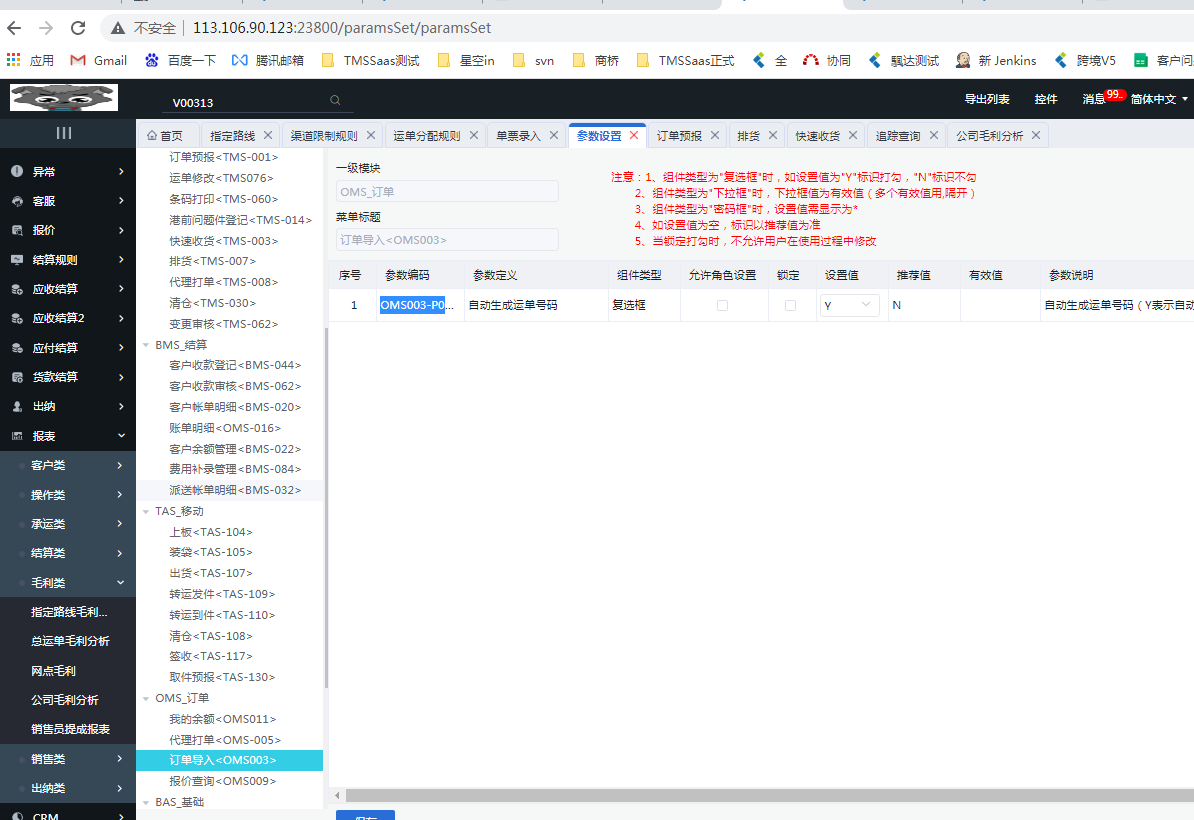Collapse the 报表 sidebar menu

coord(68,436)
